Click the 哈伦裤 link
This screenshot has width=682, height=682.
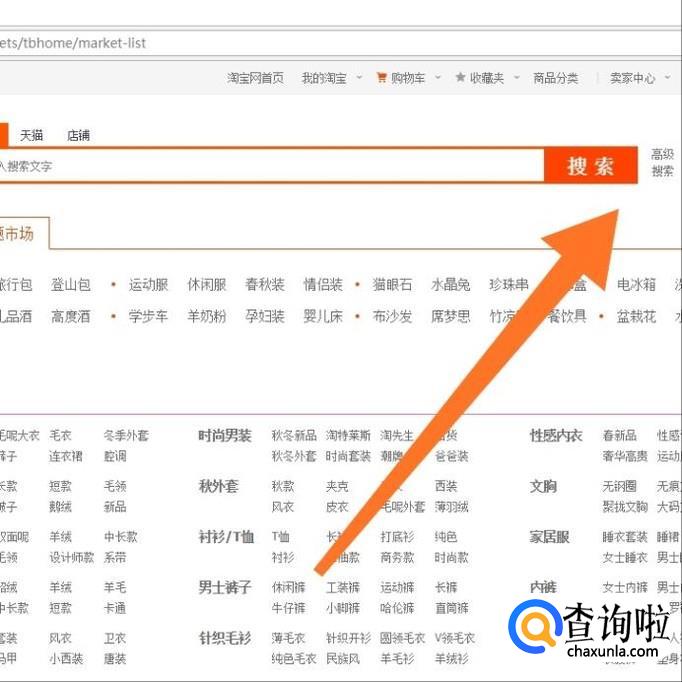[397, 608]
